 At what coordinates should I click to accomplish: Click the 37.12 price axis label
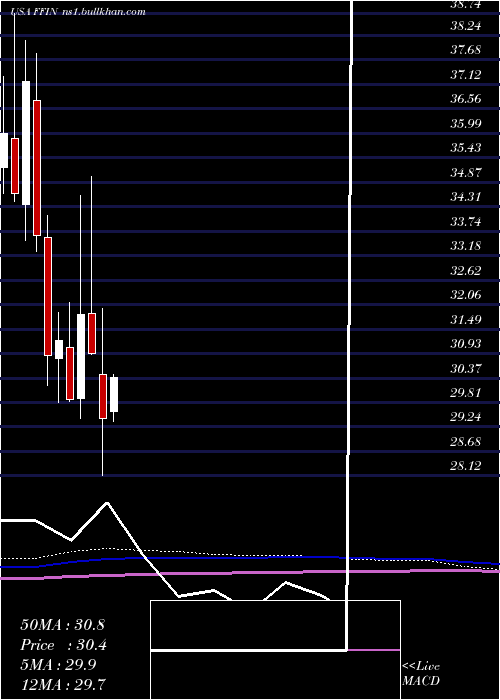point(465,75)
